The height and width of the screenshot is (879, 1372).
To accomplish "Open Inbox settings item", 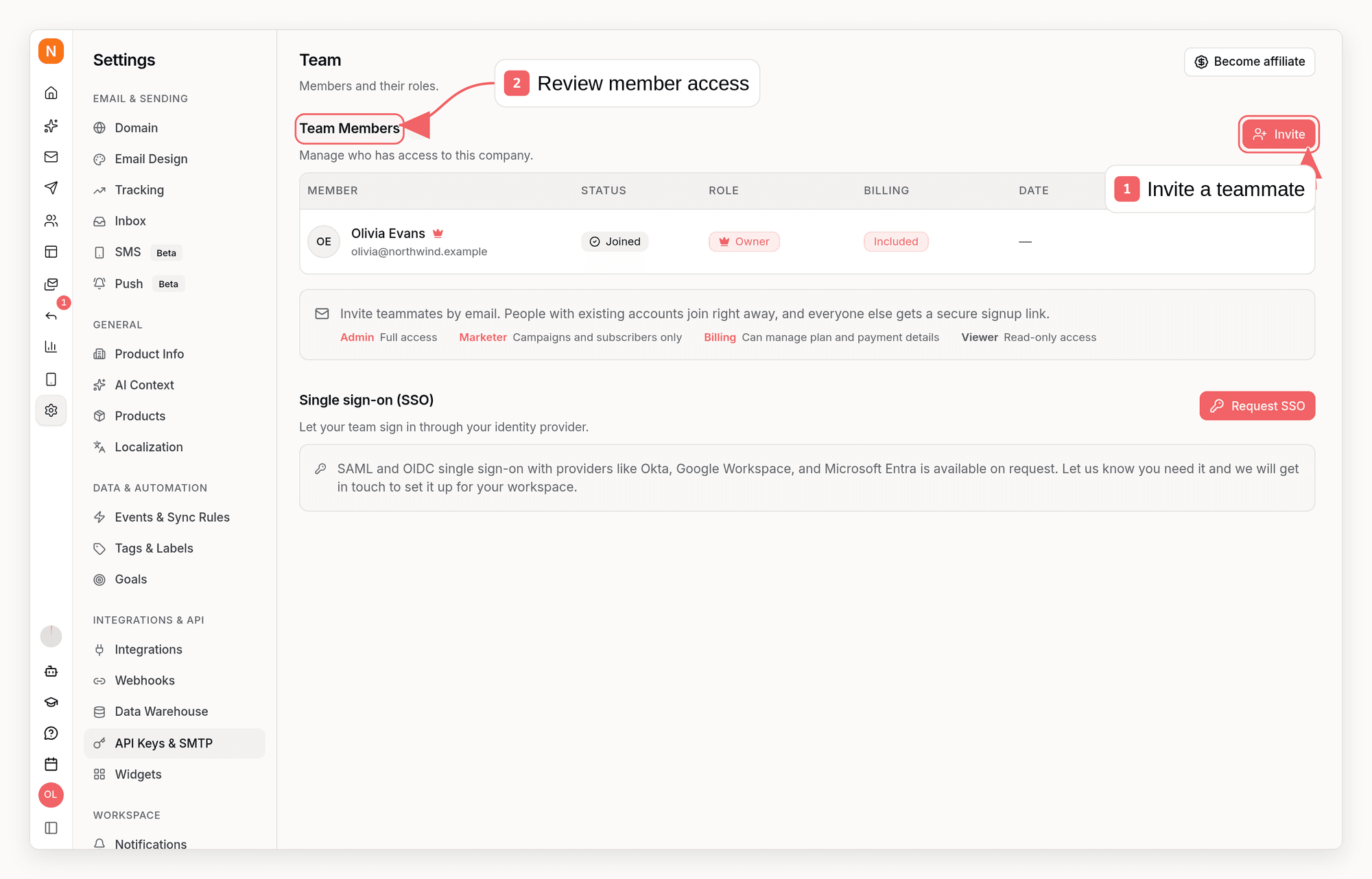I will pyautogui.click(x=174, y=221).
